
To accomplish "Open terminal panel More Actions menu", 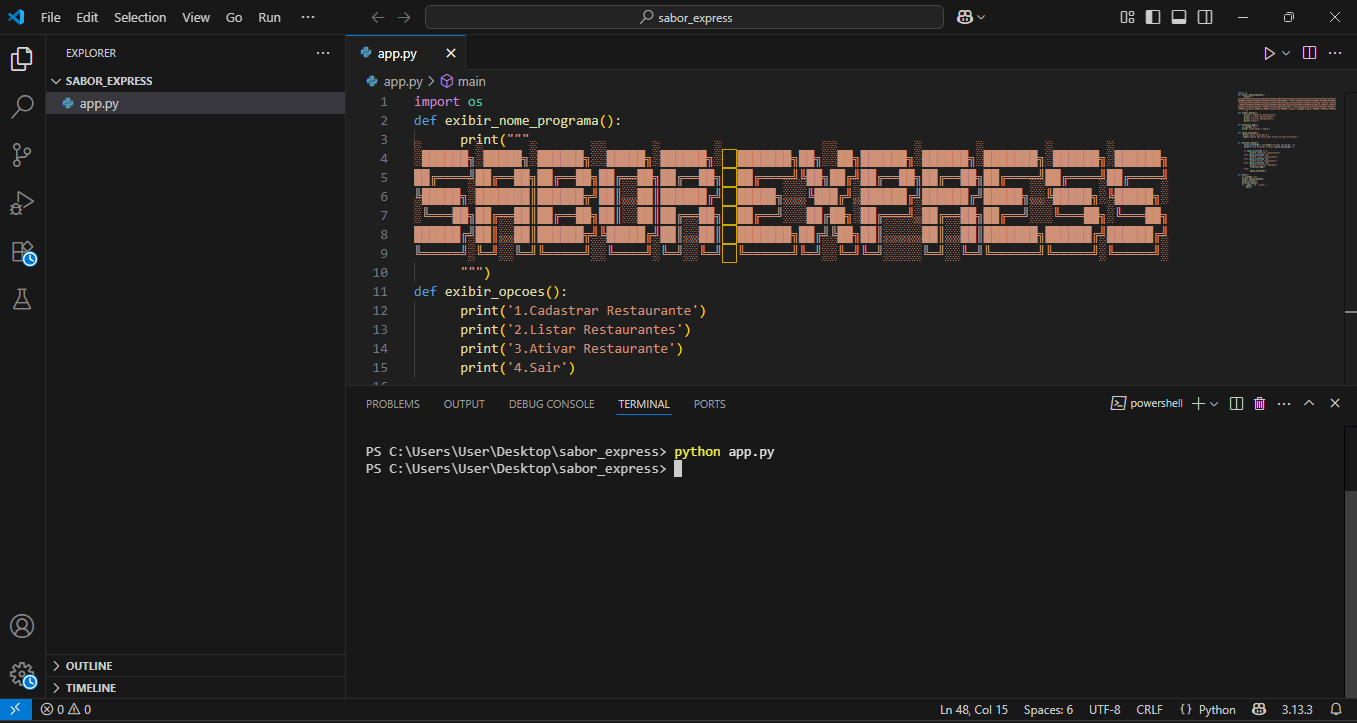I will (1284, 403).
